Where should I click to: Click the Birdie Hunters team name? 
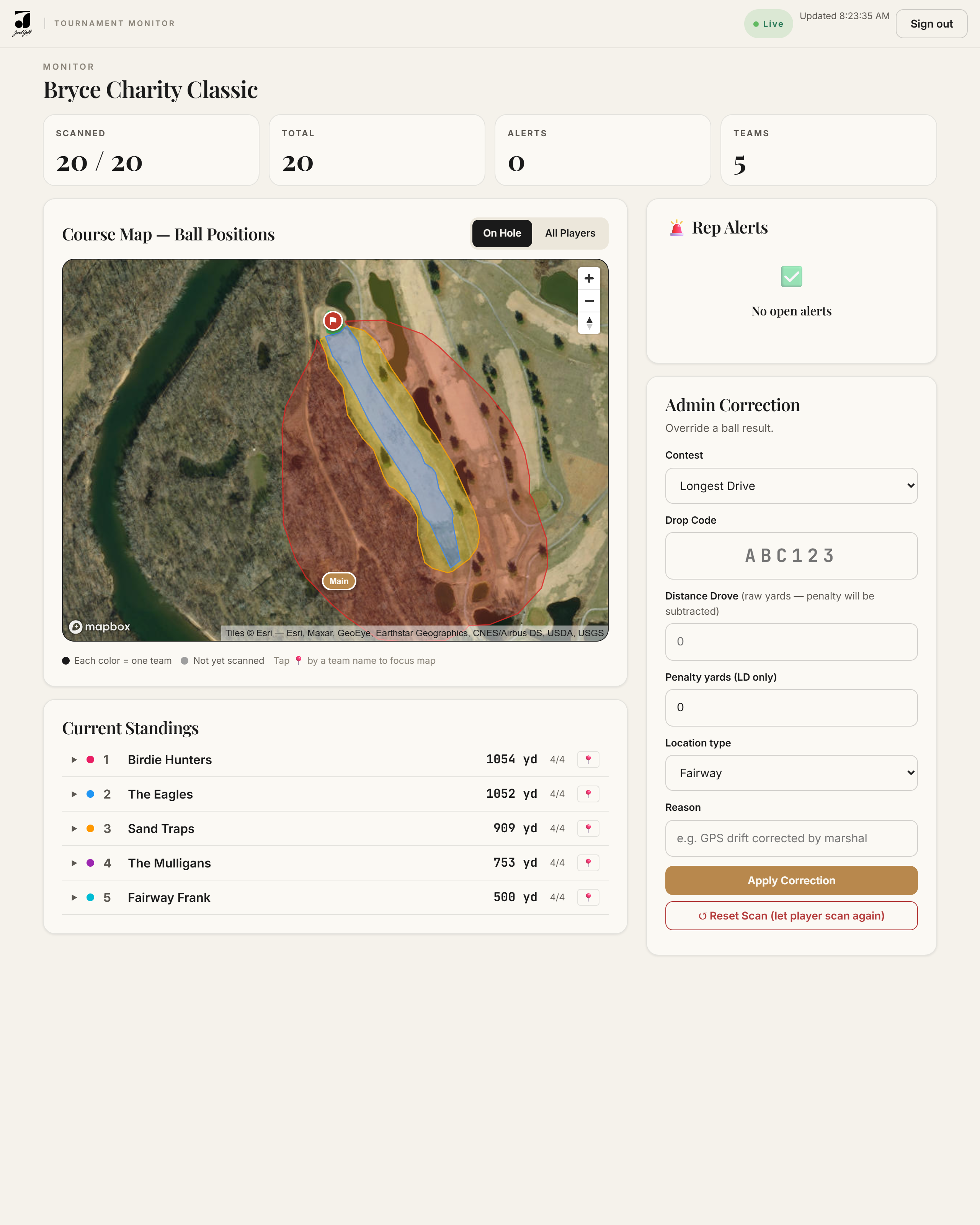[x=169, y=759]
